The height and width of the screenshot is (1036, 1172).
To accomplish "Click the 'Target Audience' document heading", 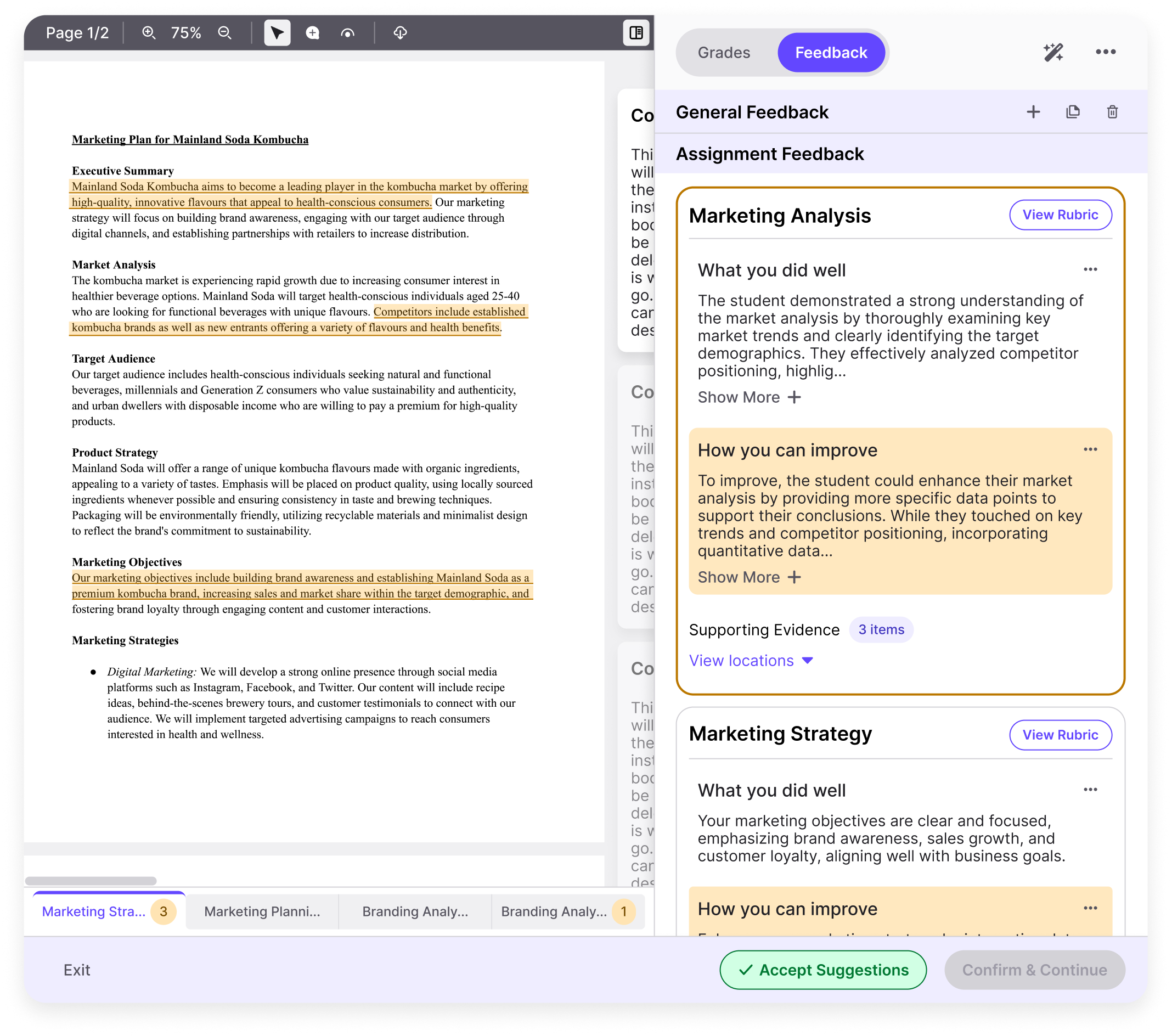I will 114,358.
